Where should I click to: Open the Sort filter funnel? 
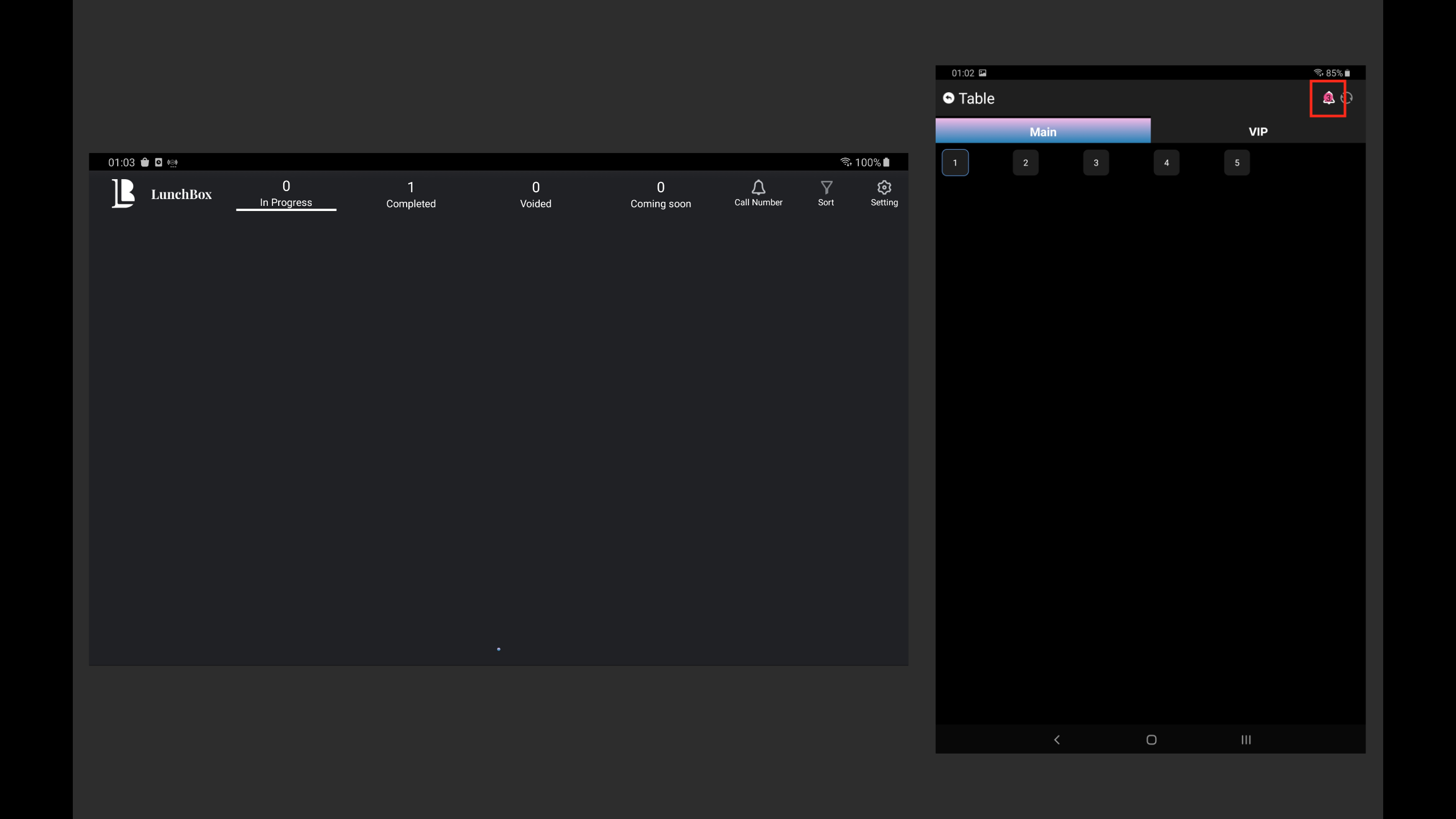pos(826,193)
